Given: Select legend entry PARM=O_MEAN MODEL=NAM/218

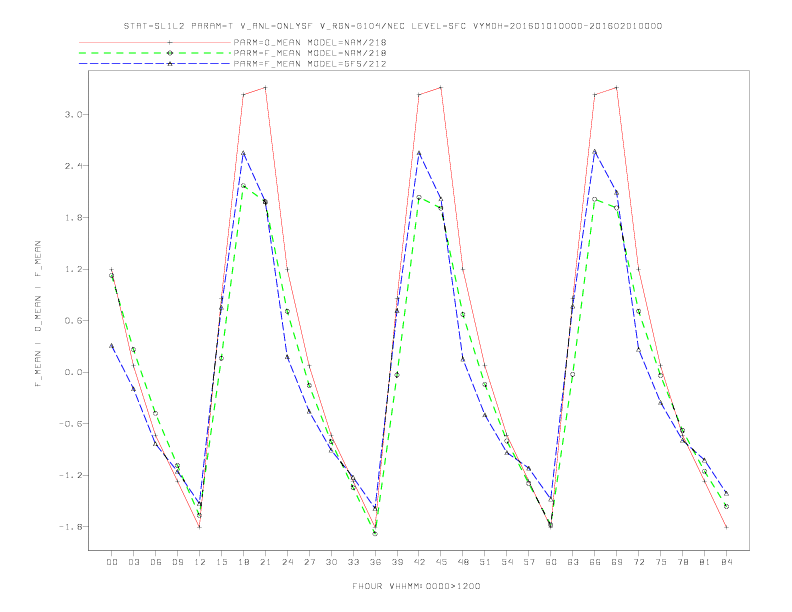Looking at the screenshot, I should pos(310,42).
